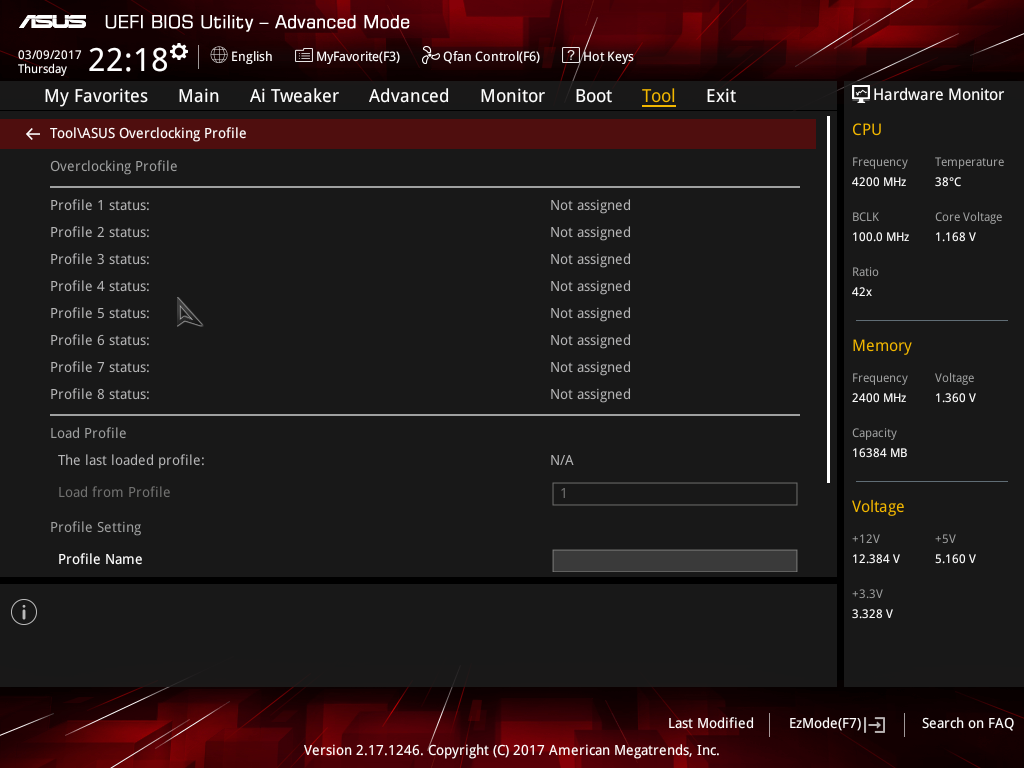The width and height of the screenshot is (1024, 768).
Task: Click the BCLK 100.0 MHz value
Action: (x=880, y=237)
